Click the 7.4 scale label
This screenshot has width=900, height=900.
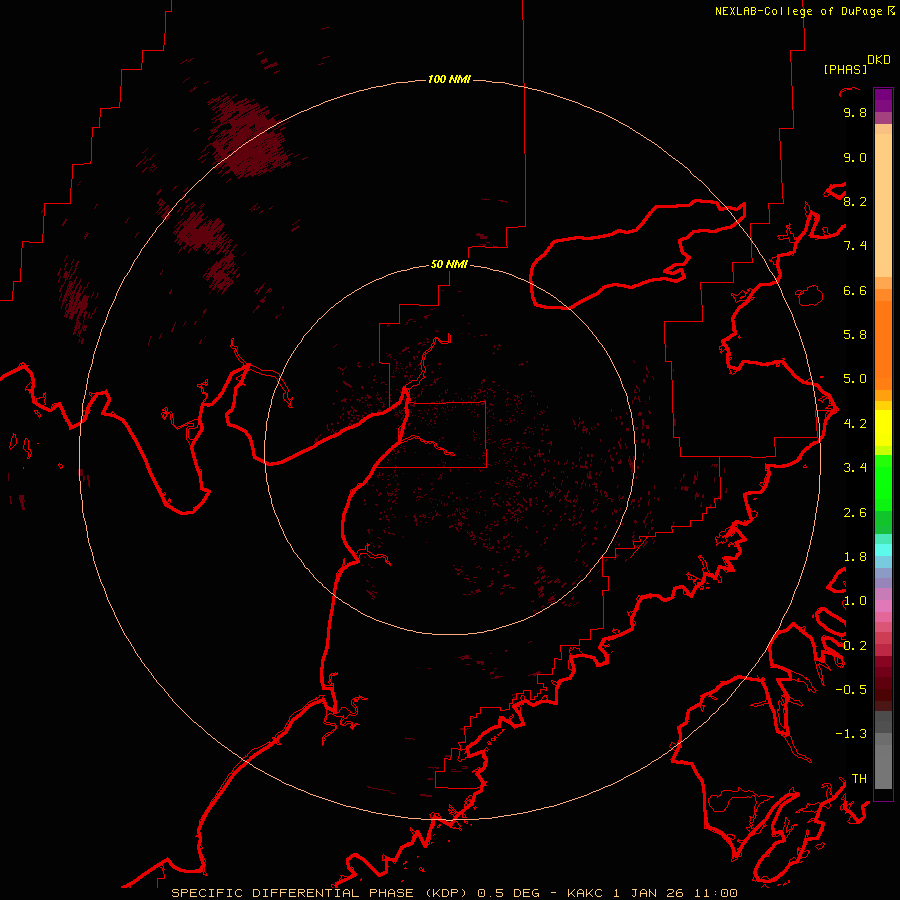855,246
